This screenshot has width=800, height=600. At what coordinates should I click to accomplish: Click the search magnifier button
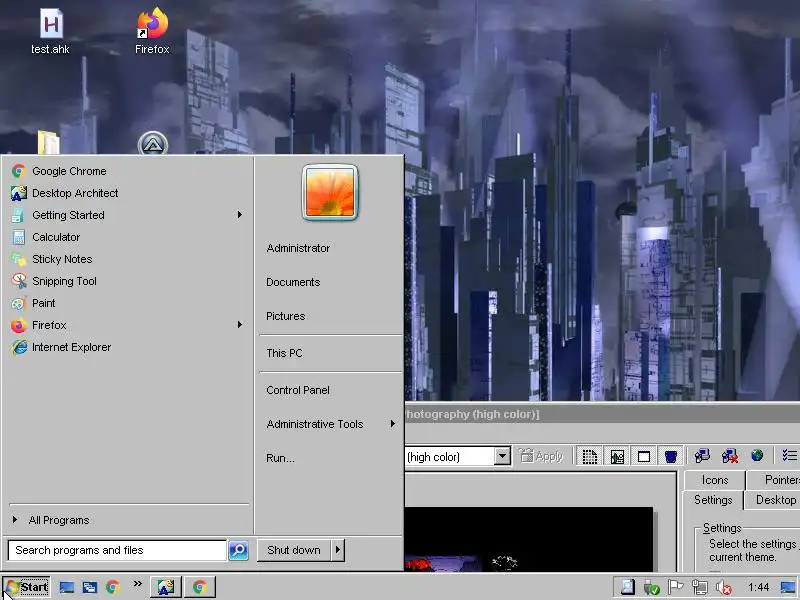[238, 550]
